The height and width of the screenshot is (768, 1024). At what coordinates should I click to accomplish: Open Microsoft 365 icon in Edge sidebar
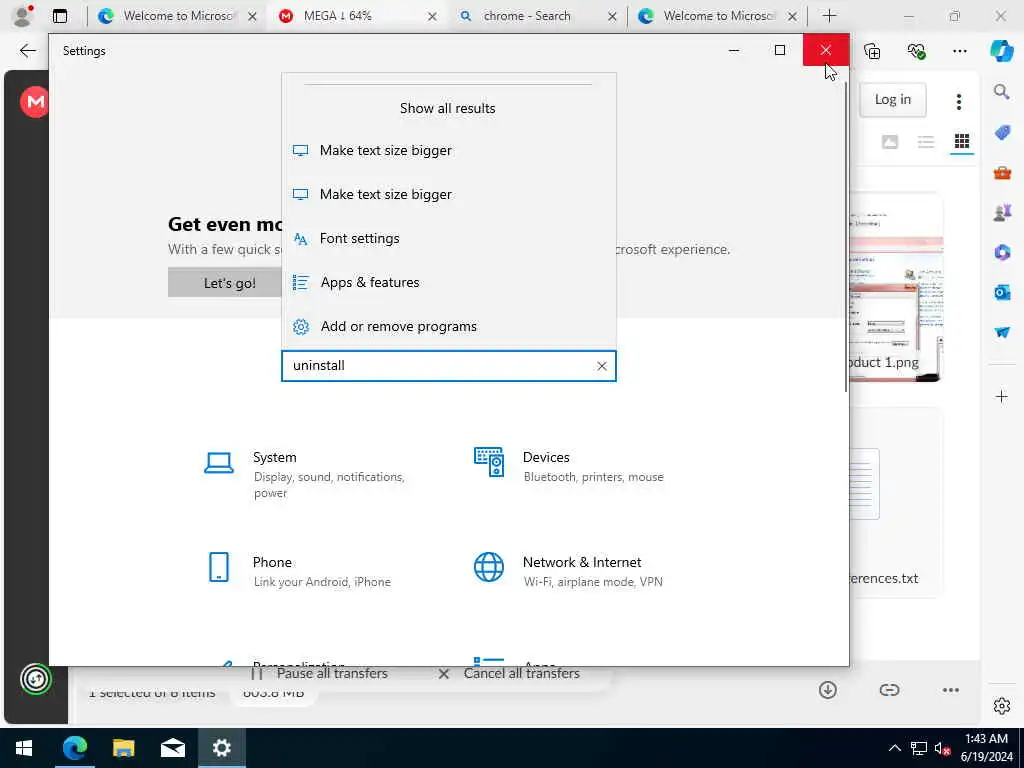coord(1002,252)
